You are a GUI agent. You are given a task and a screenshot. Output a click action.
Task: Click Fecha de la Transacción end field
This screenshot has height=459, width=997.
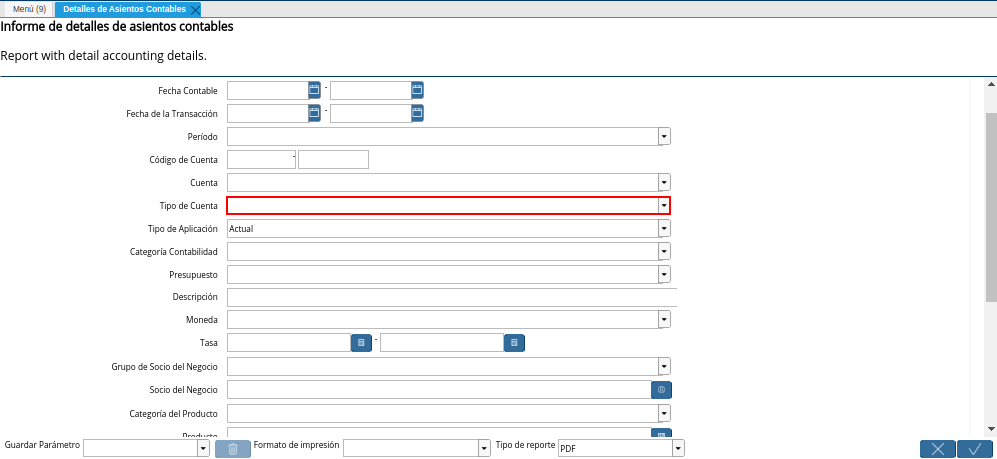371,113
